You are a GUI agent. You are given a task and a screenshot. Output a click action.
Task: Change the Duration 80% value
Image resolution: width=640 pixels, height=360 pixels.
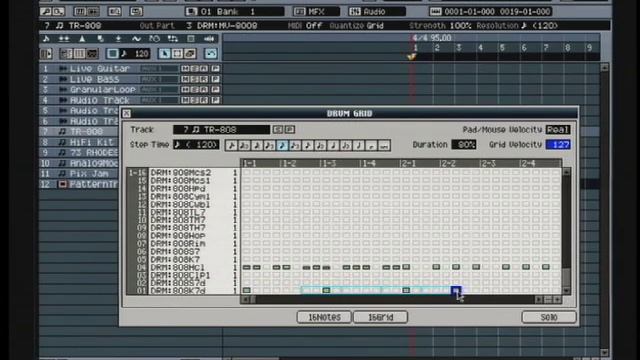464,145
